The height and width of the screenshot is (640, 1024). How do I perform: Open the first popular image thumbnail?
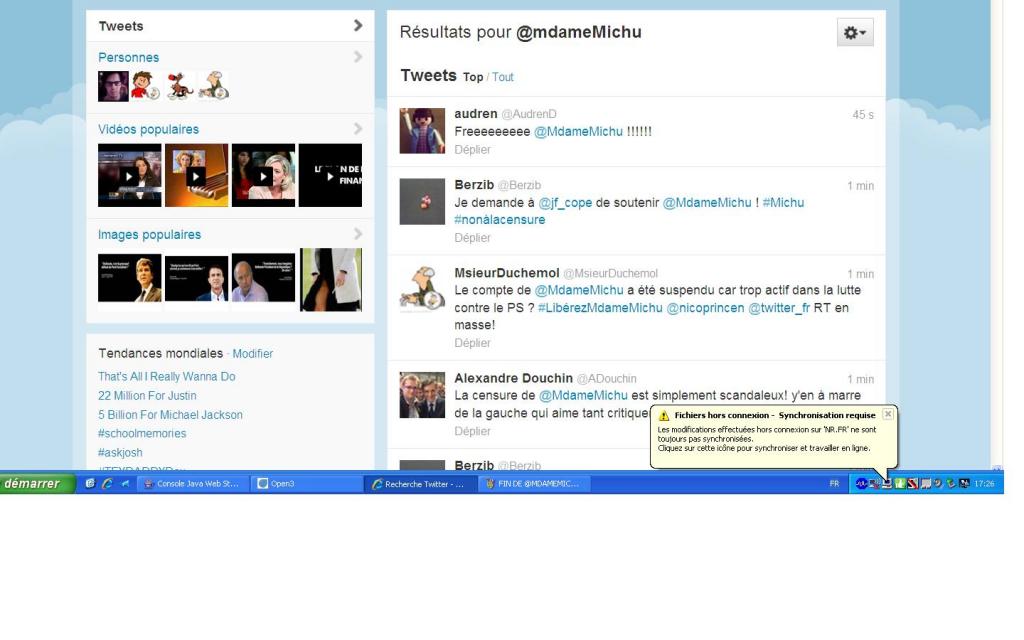[x=129, y=277]
